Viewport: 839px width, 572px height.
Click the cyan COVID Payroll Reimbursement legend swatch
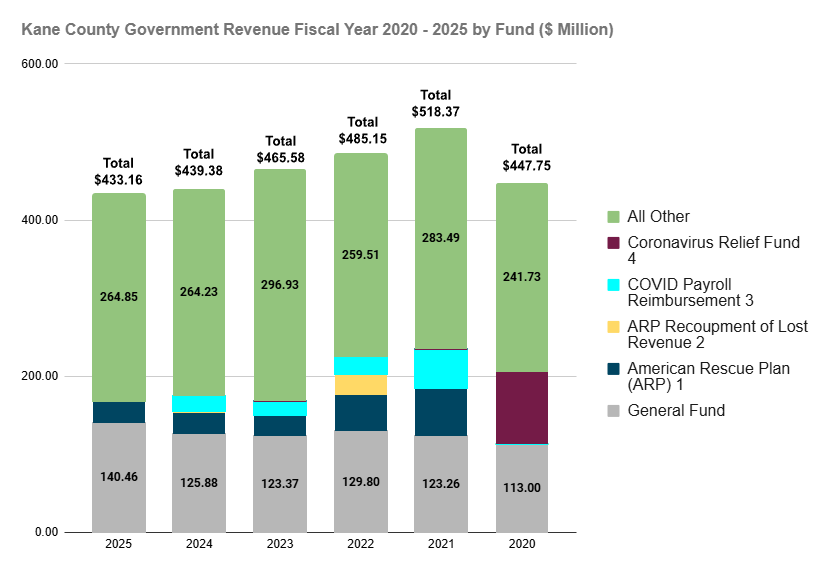click(613, 285)
